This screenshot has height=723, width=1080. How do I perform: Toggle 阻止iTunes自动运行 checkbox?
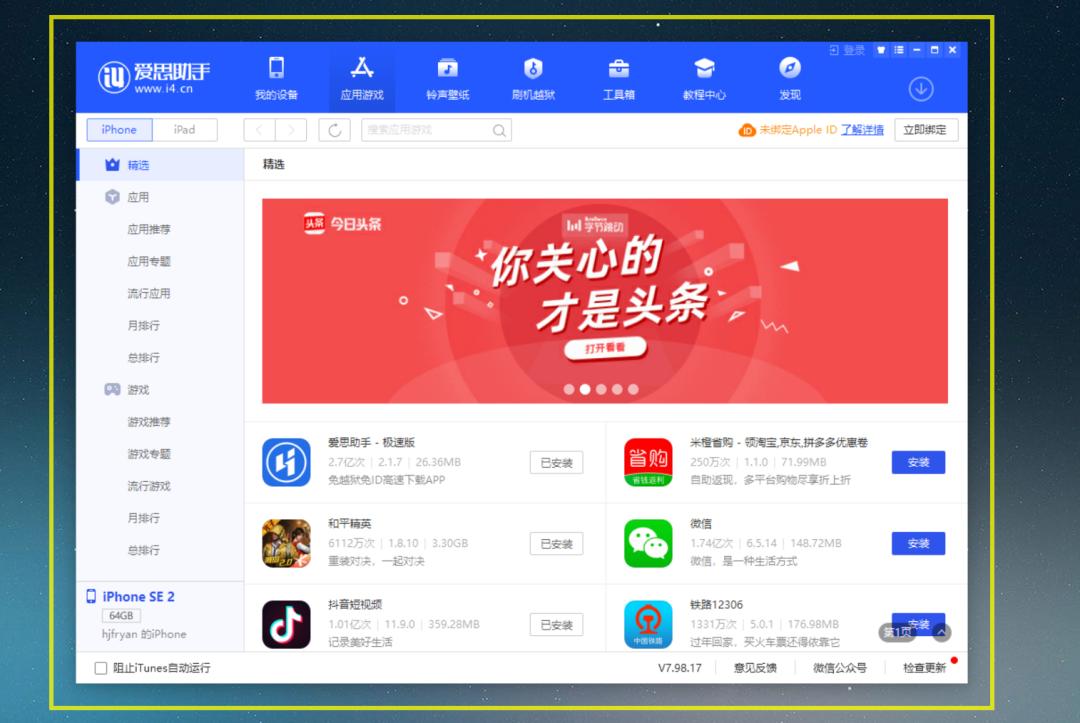coord(101,668)
